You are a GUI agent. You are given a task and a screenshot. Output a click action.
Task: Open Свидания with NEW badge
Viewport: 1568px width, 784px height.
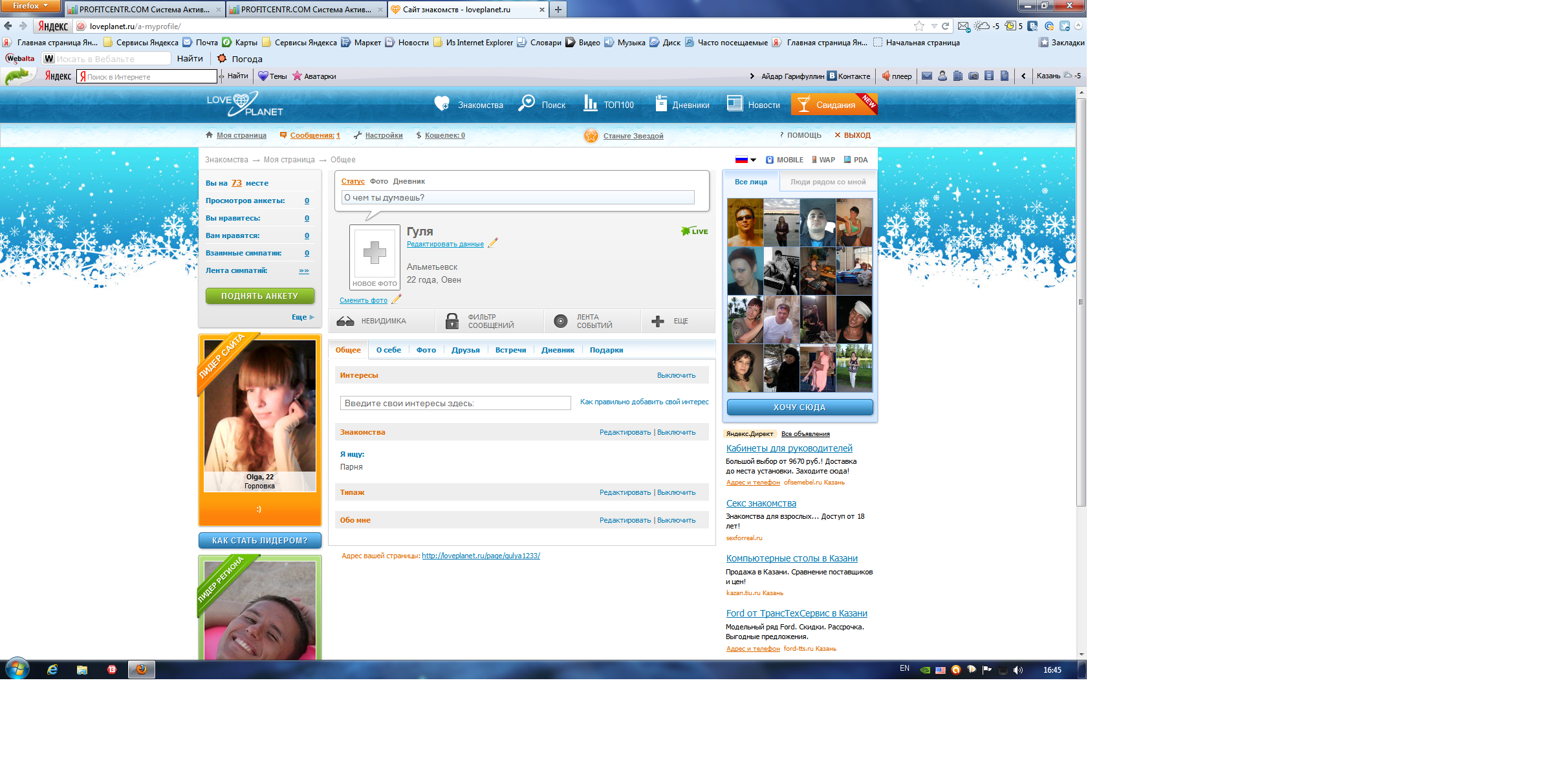pyautogui.click(x=834, y=104)
